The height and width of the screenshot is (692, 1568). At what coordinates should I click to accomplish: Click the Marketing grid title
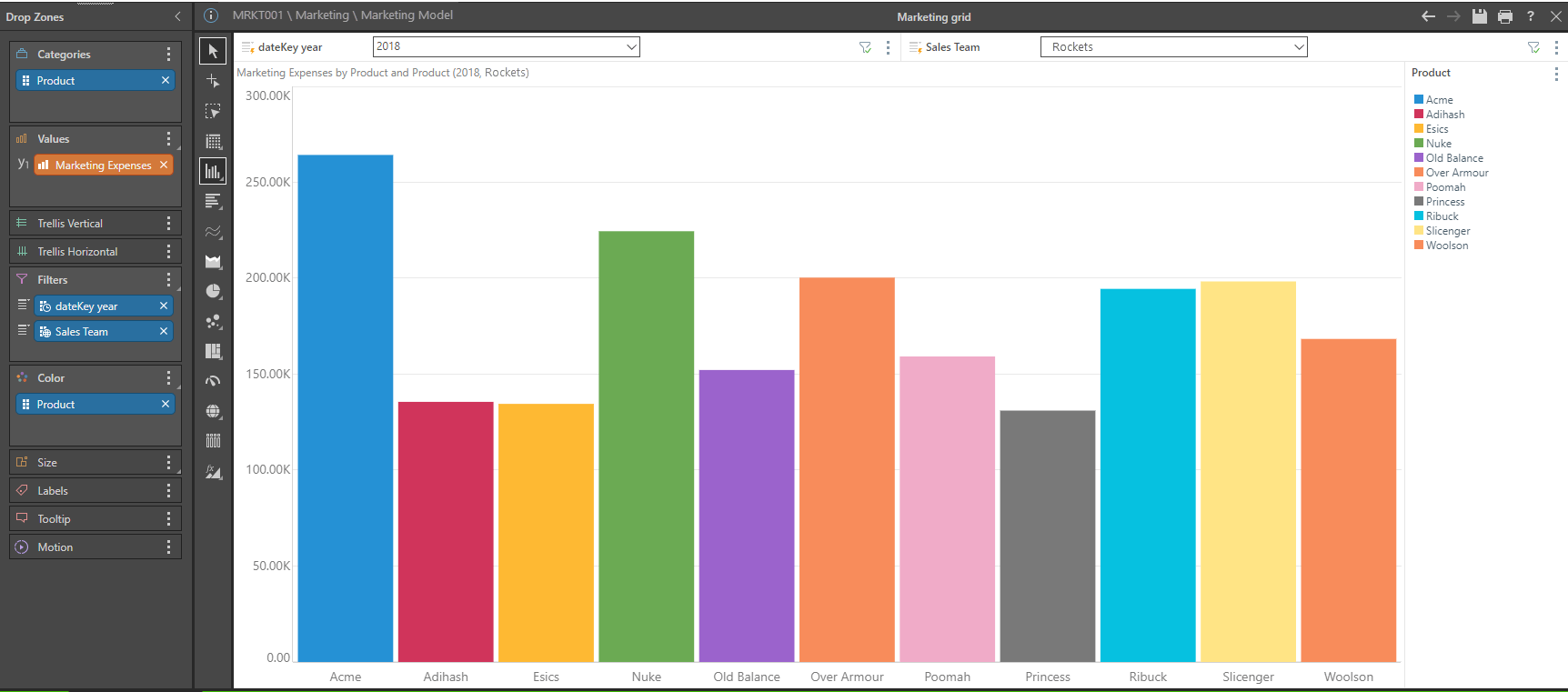[x=934, y=16]
